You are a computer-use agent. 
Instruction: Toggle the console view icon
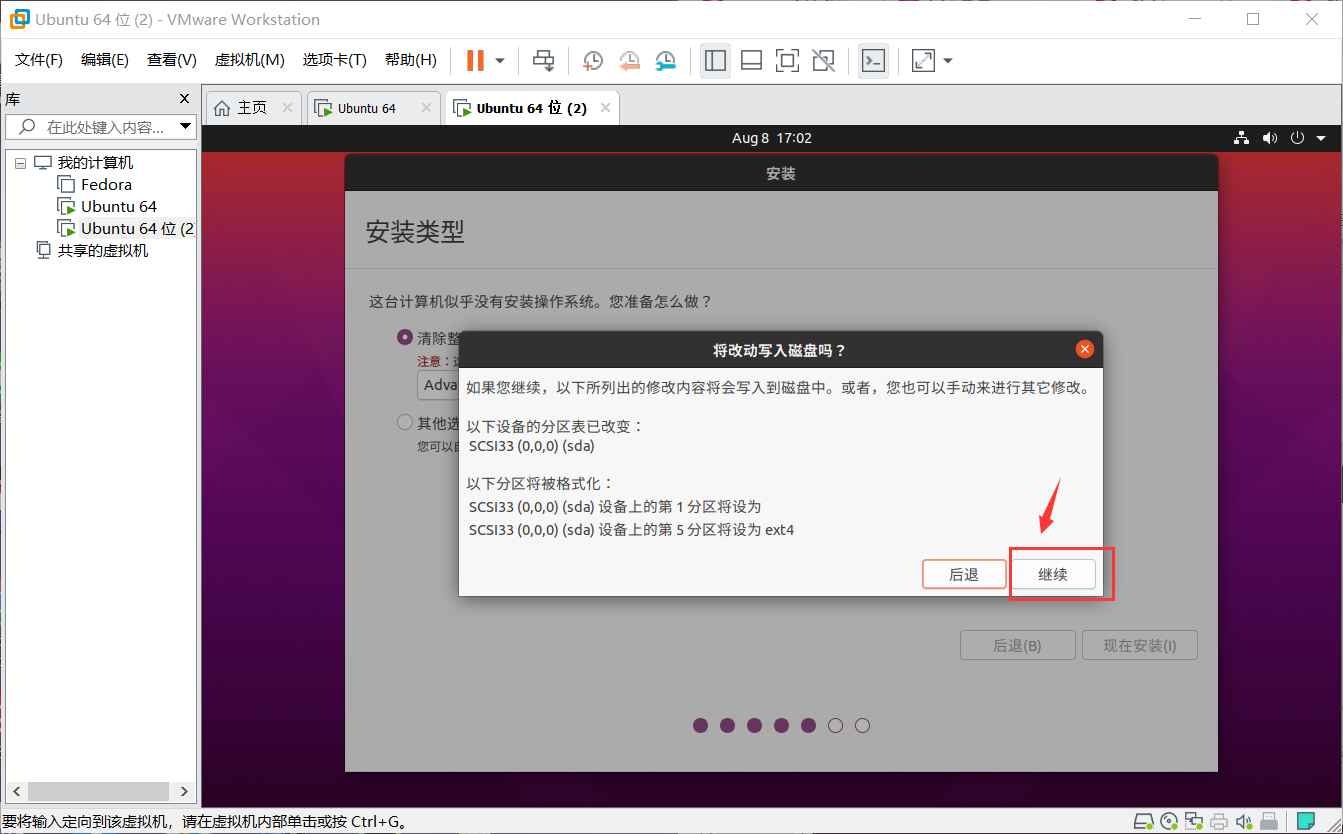(x=873, y=61)
